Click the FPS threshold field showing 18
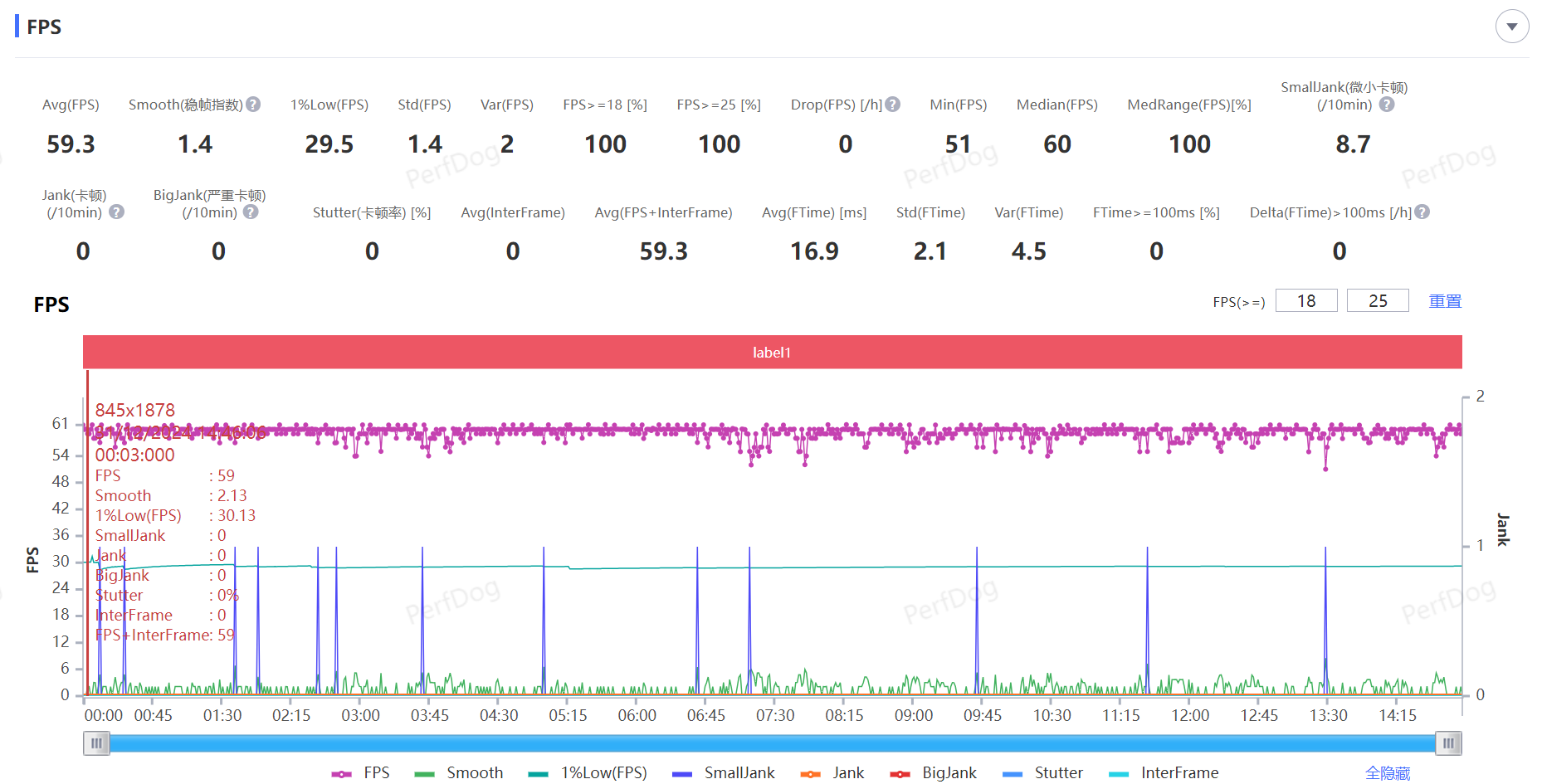This screenshot has height=784, width=1542. (1305, 301)
